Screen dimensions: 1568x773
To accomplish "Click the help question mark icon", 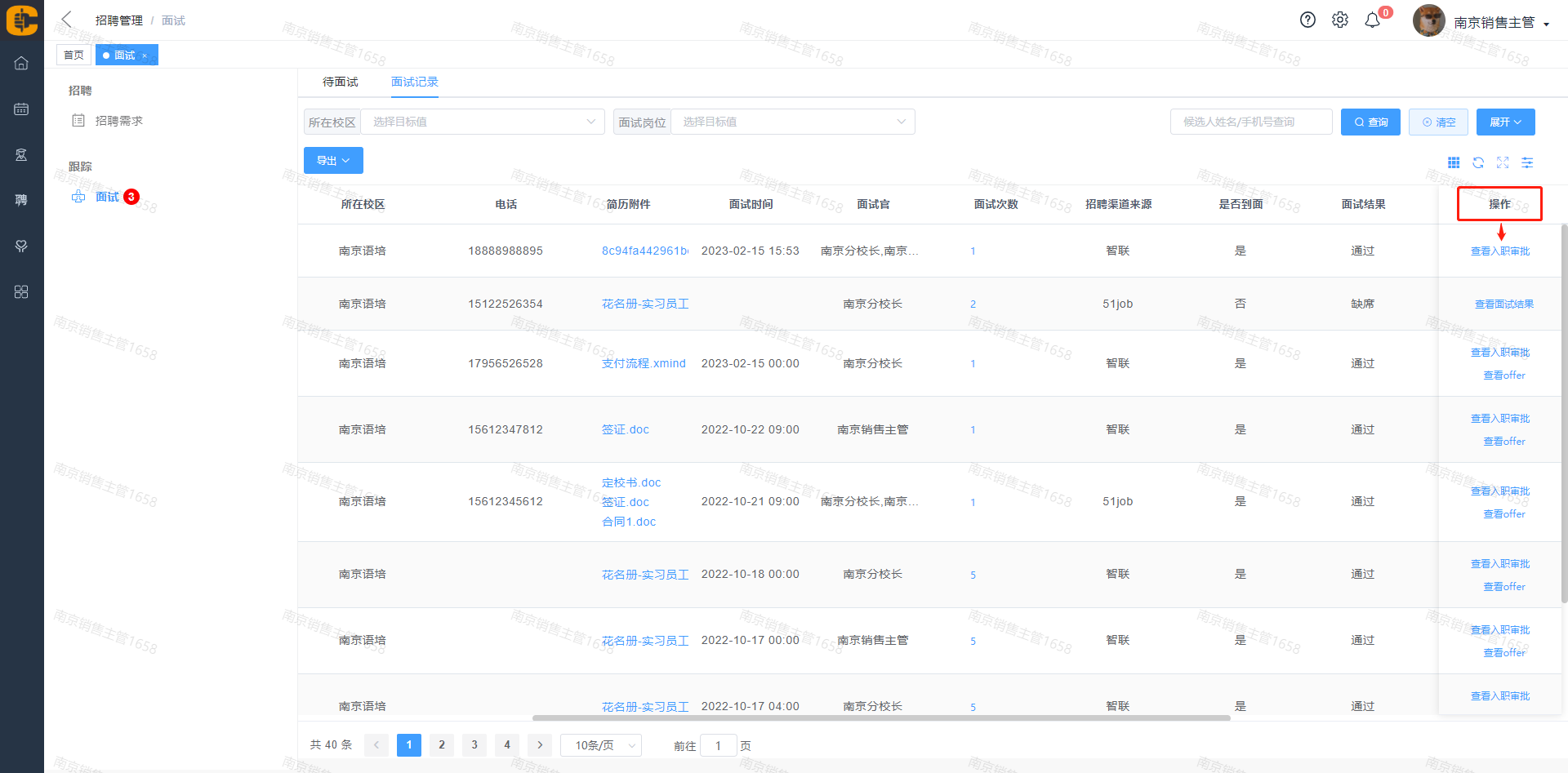I will 1307,20.
